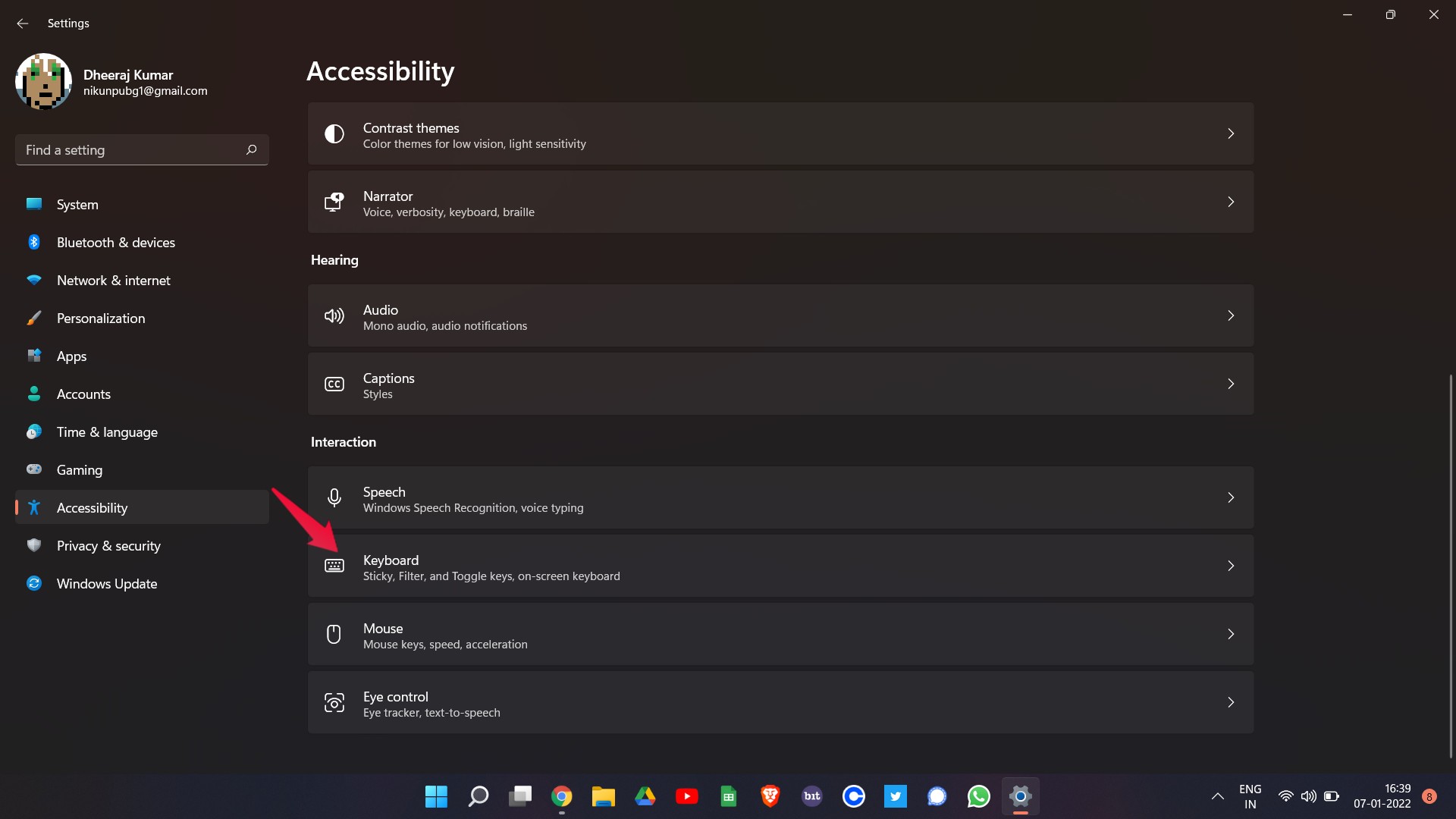This screenshot has width=1456, height=819.
Task: Open Bluetooth & devices in sidebar
Action: [115, 243]
